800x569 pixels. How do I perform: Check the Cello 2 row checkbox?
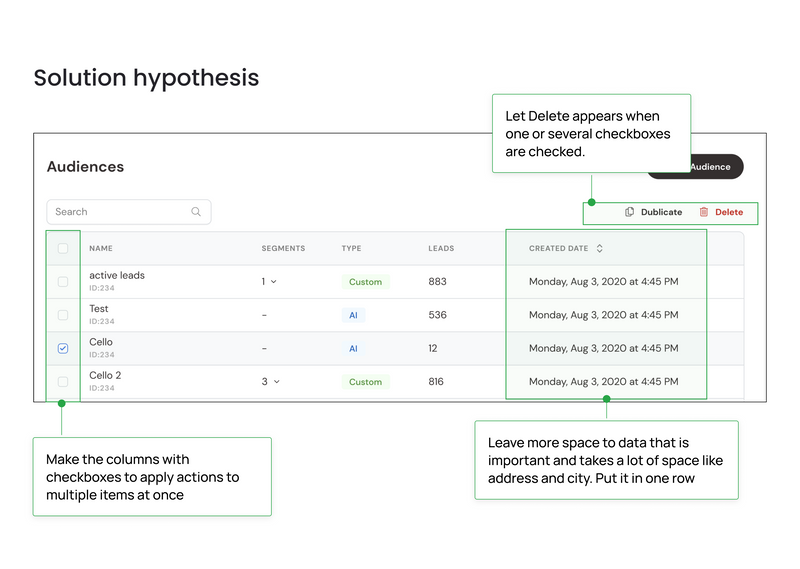pos(63,382)
